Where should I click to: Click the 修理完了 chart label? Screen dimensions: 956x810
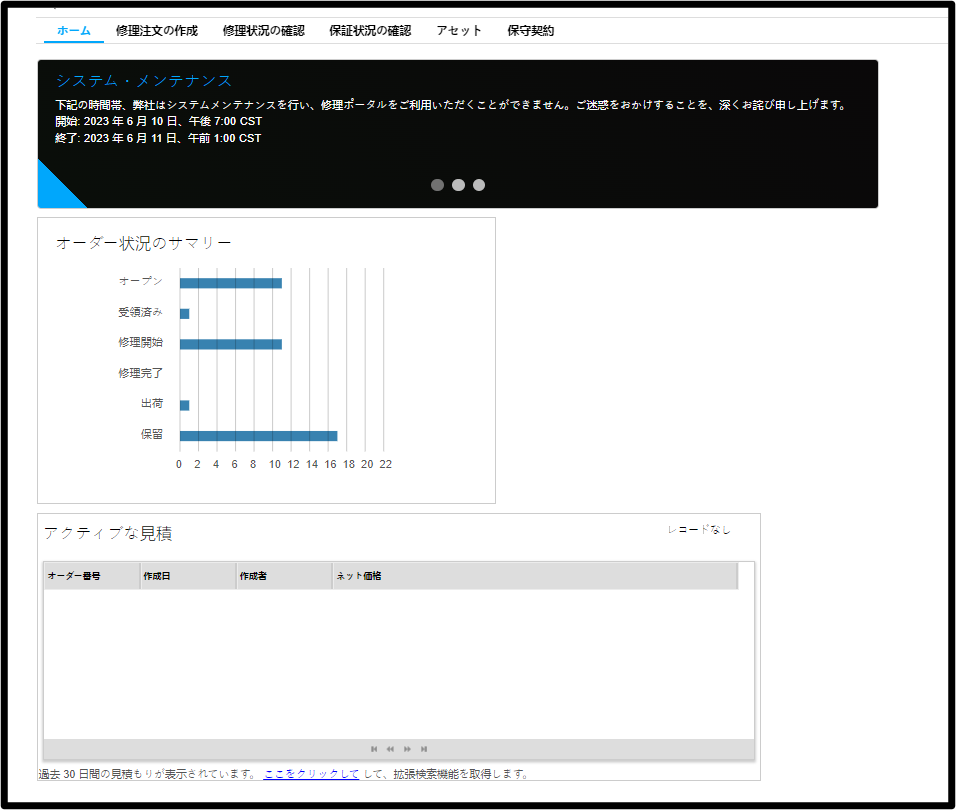click(141, 372)
